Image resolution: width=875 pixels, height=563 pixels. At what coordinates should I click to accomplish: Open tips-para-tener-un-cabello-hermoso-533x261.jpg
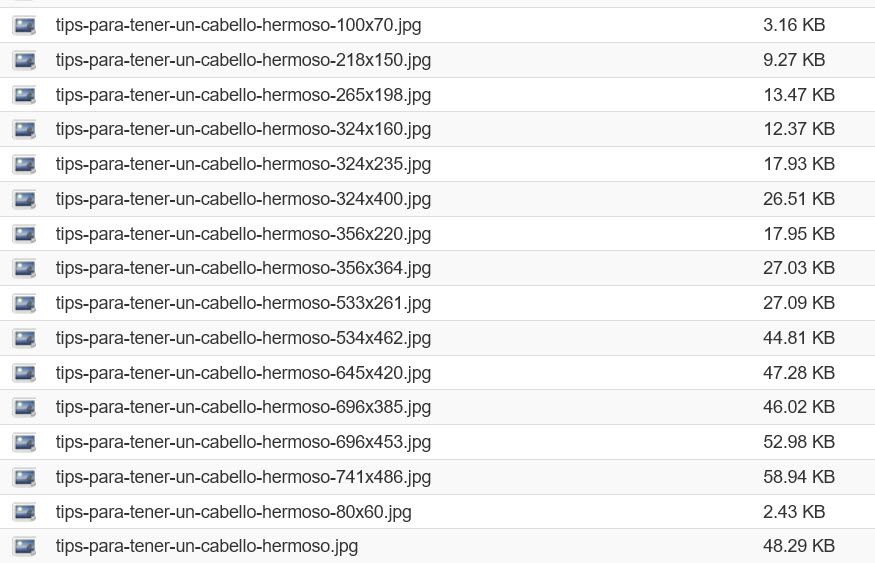coord(243,303)
